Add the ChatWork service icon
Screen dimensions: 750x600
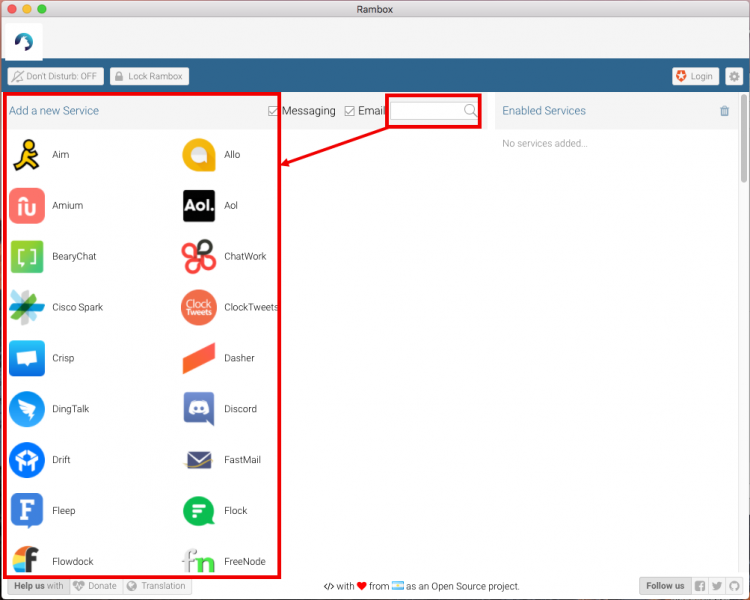point(199,256)
